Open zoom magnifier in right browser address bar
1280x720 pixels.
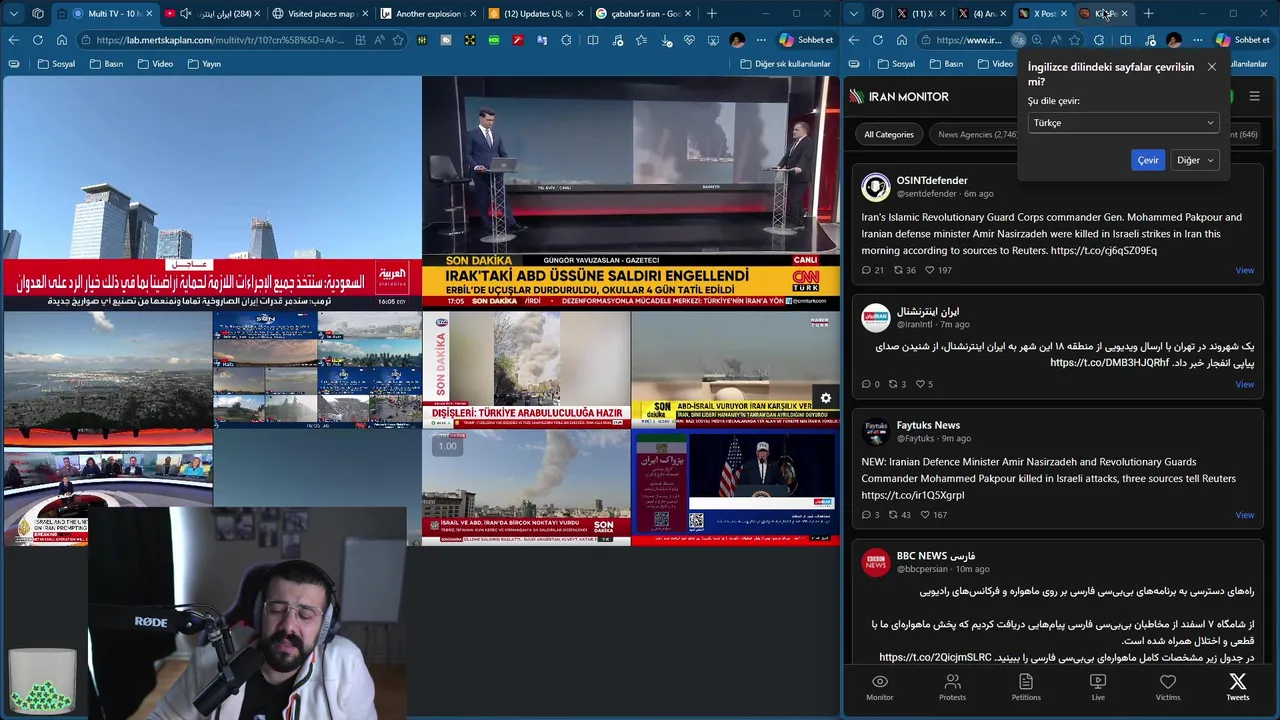(1037, 40)
